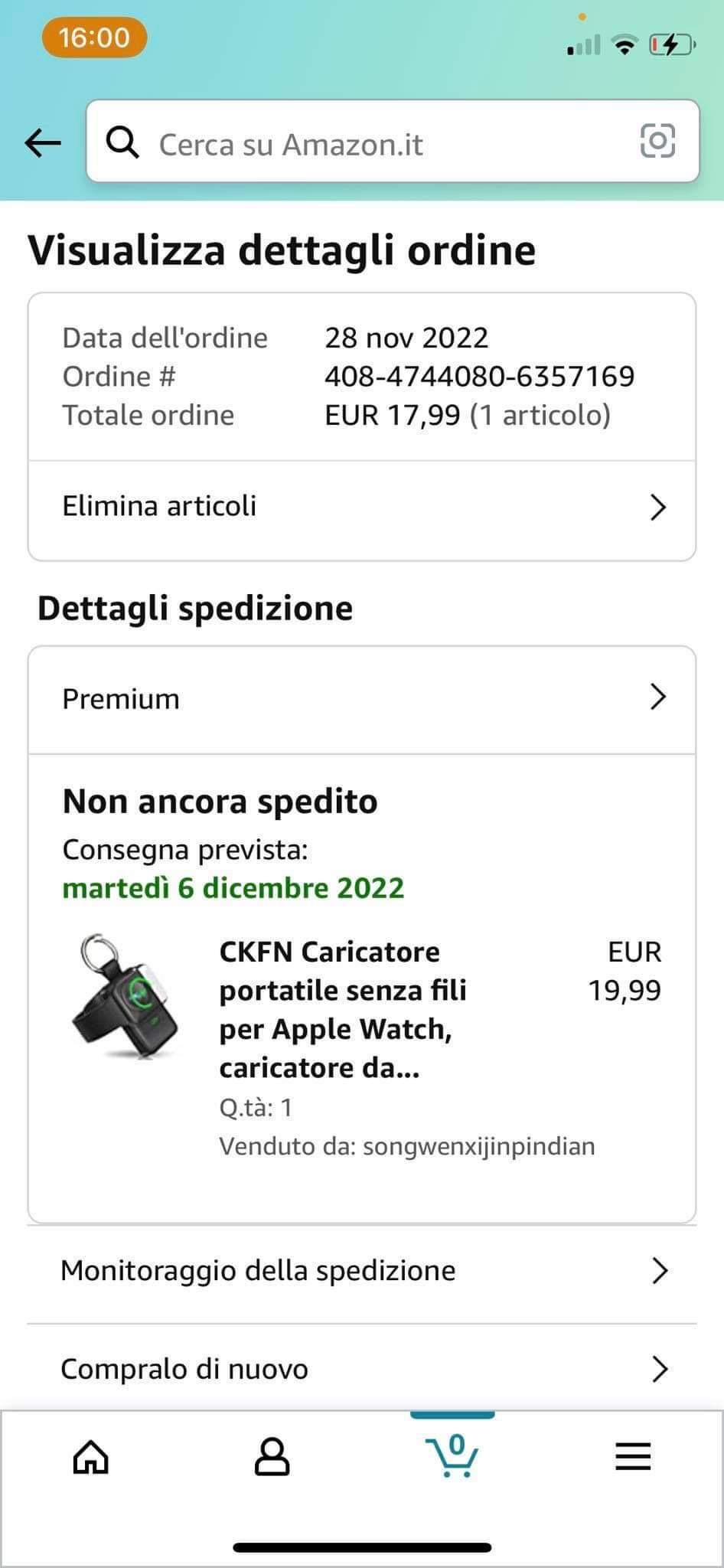The image size is (724, 1568).
Task: Open the camera scan icon
Action: point(657,141)
